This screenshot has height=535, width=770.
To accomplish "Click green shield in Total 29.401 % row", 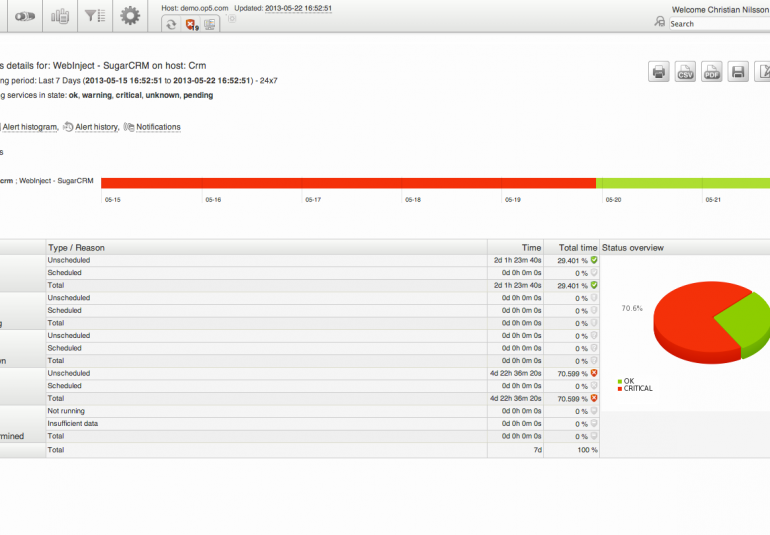I will pos(594,285).
